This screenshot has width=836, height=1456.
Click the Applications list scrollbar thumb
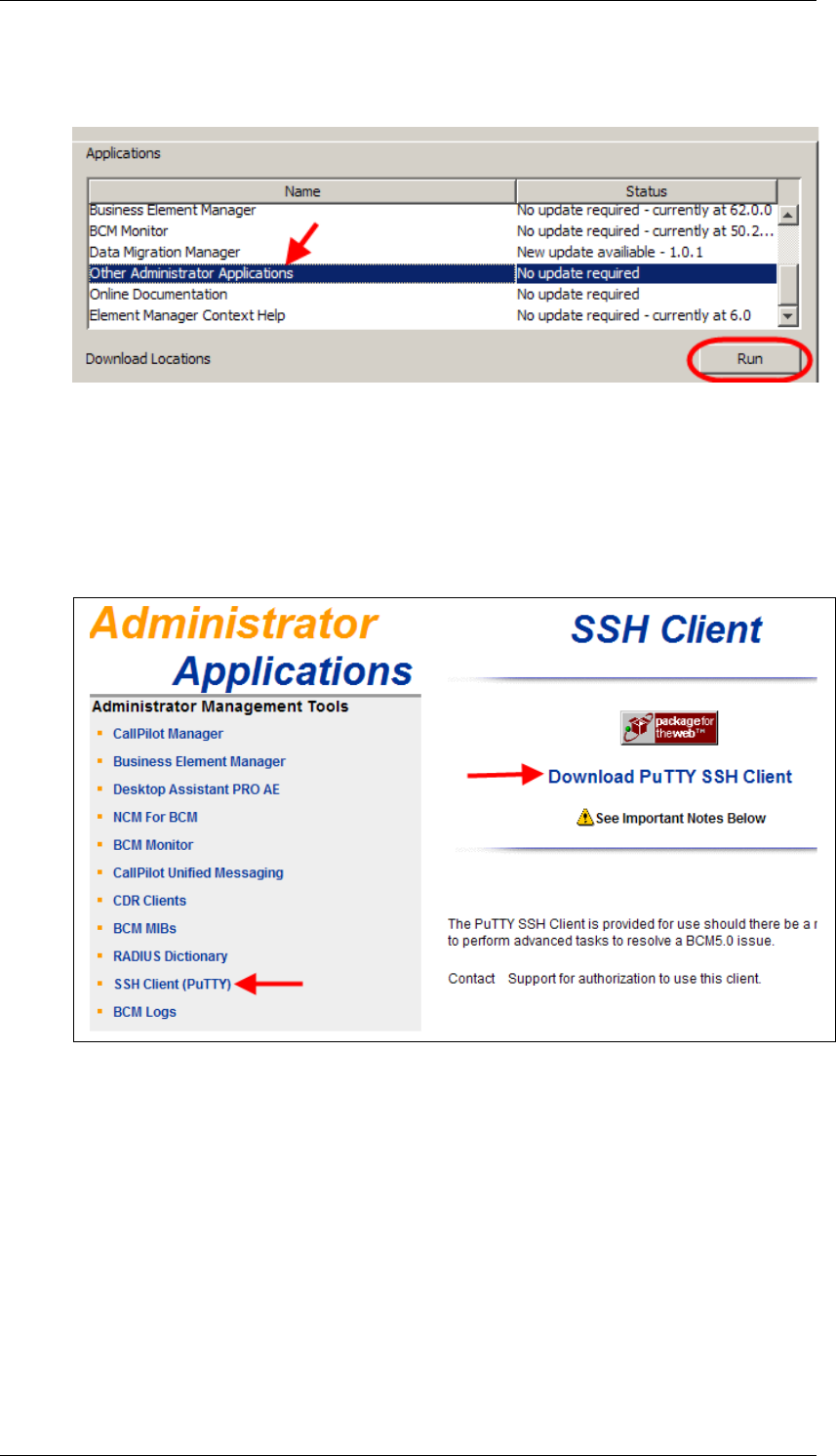tap(789, 284)
